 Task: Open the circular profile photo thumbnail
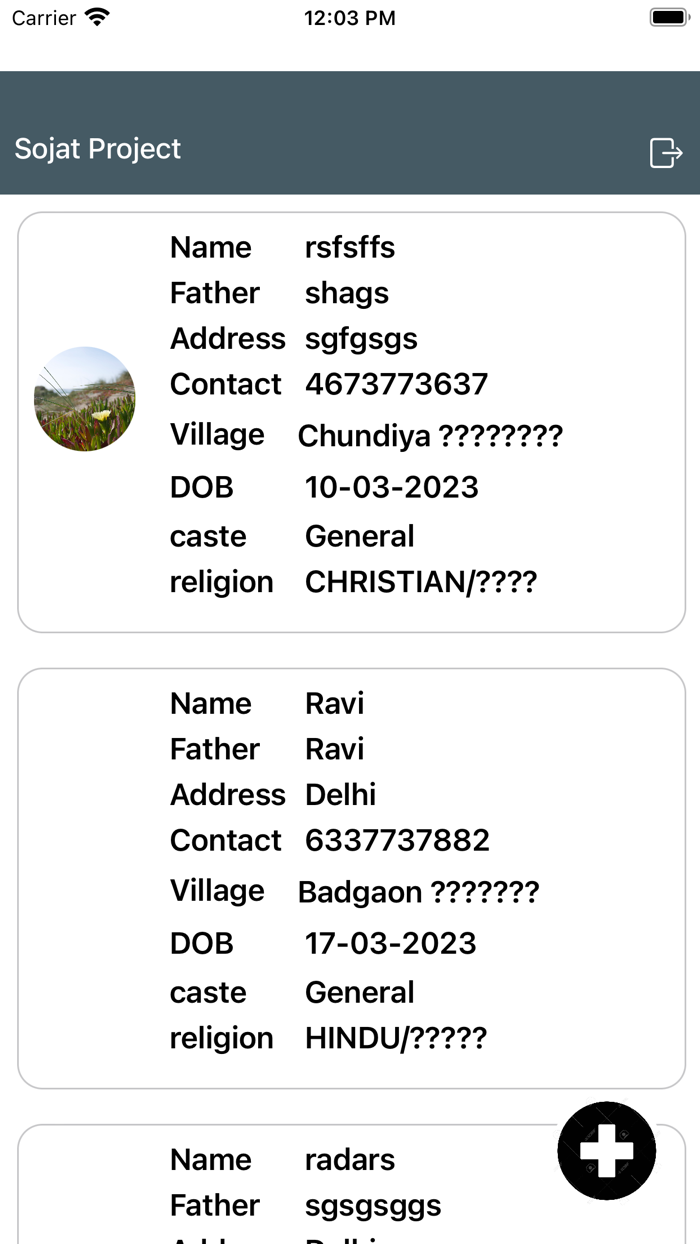click(x=85, y=399)
